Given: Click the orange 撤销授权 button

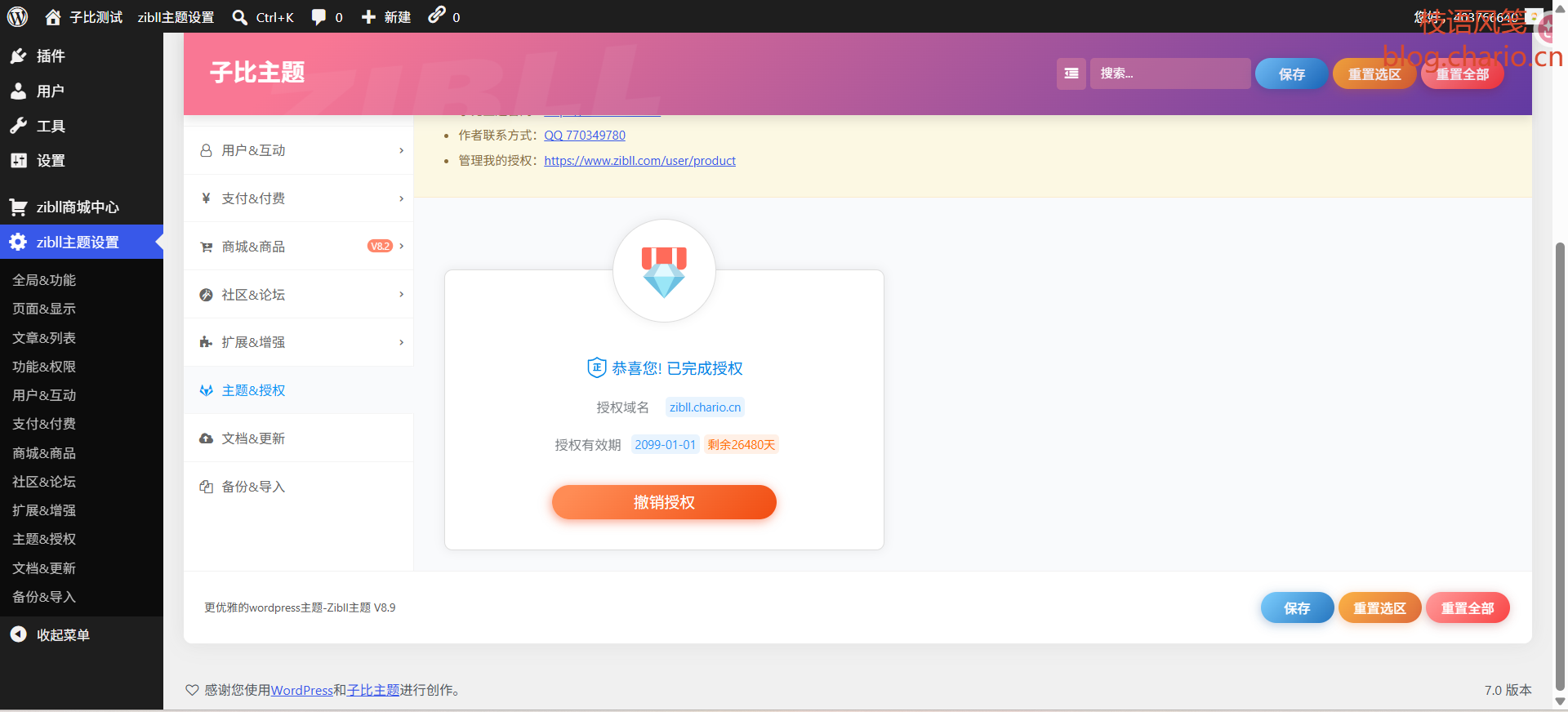Looking at the screenshot, I should tap(664, 502).
